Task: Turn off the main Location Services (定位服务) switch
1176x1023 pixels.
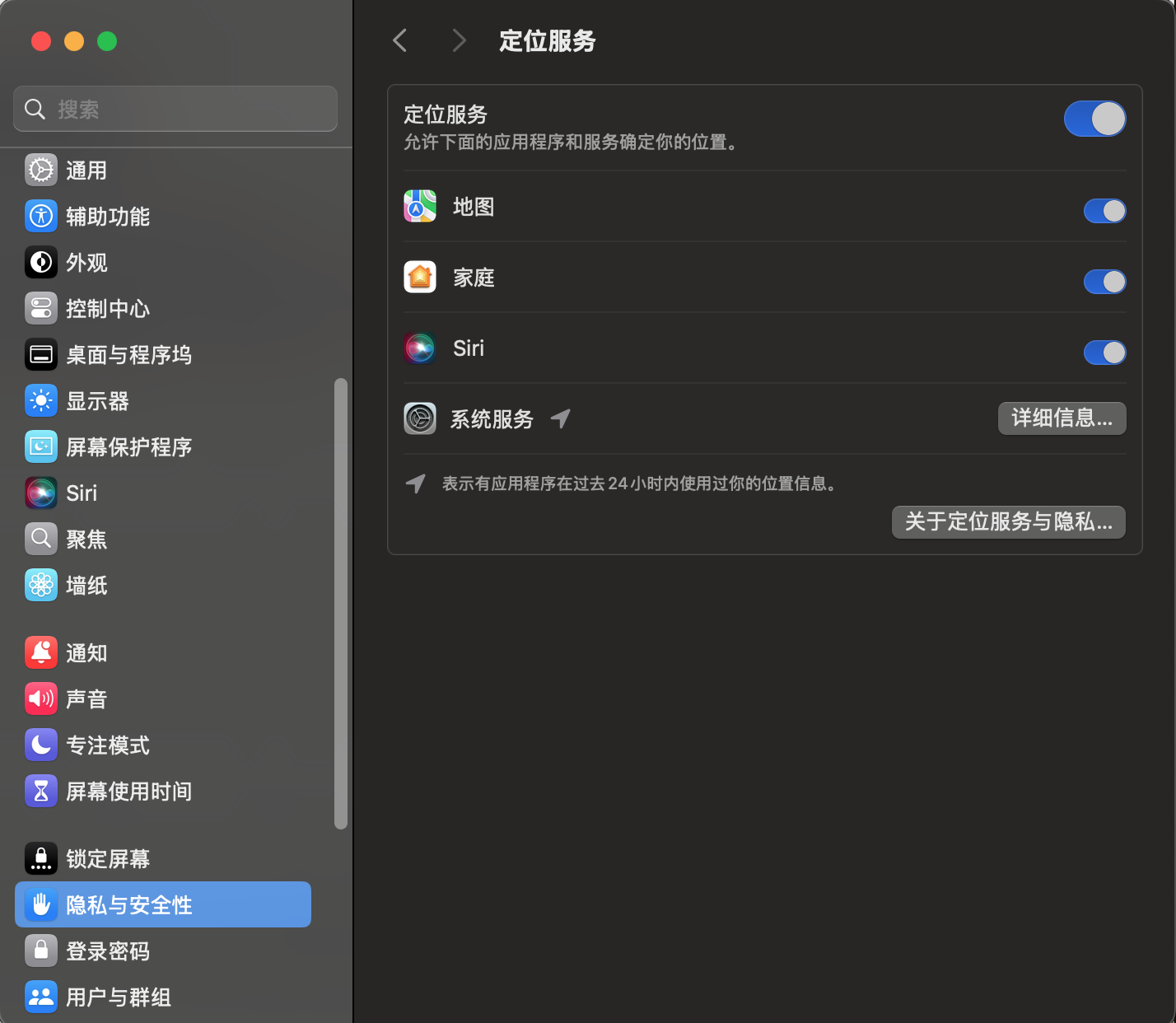Action: [x=1094, y=119]
